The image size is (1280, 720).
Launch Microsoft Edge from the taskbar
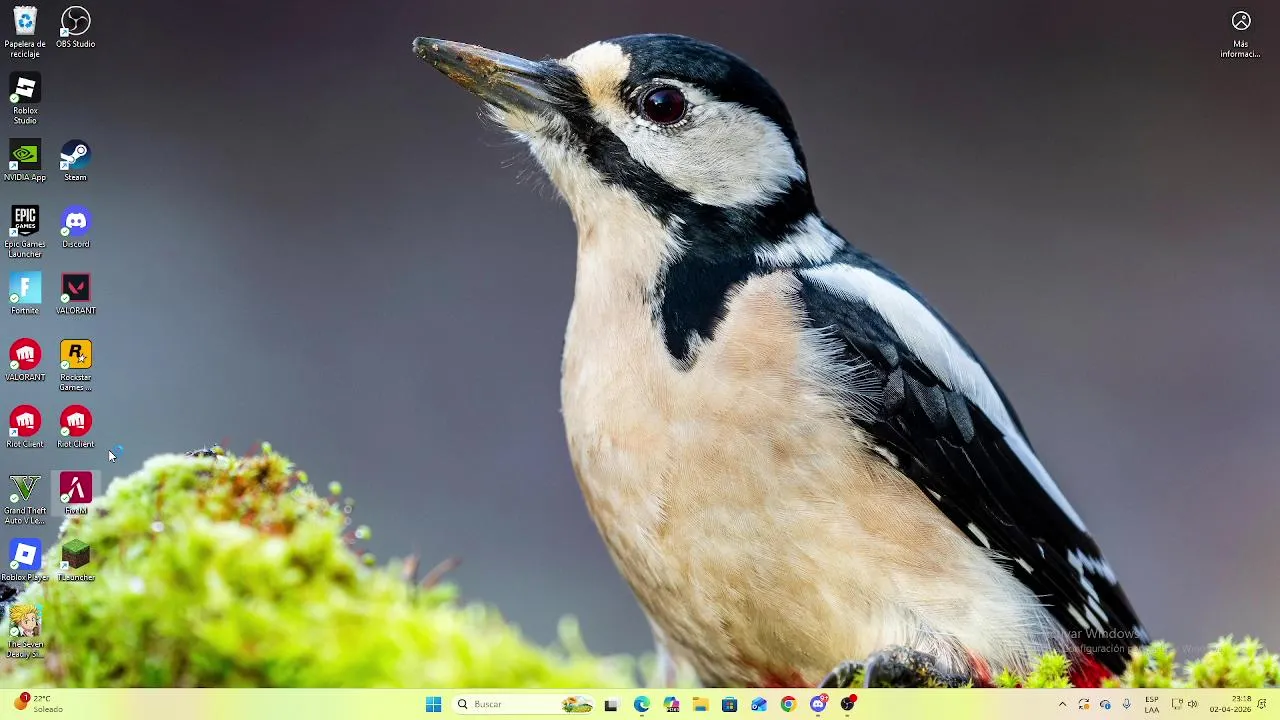click(x=641, y=704)
